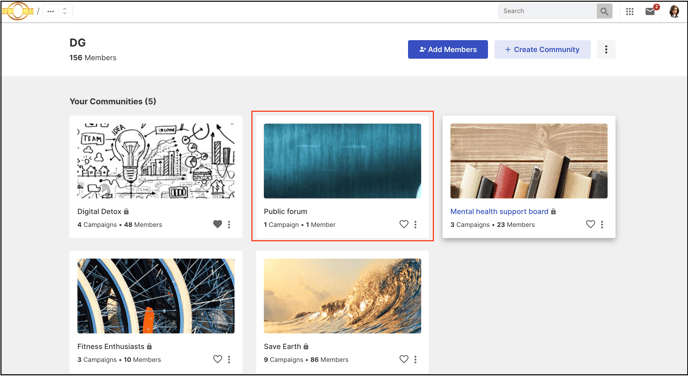Viewport: 688px width, 376px height.
Task: Unfavorite the Digital Detox community heart
Action: coord(217,224)
